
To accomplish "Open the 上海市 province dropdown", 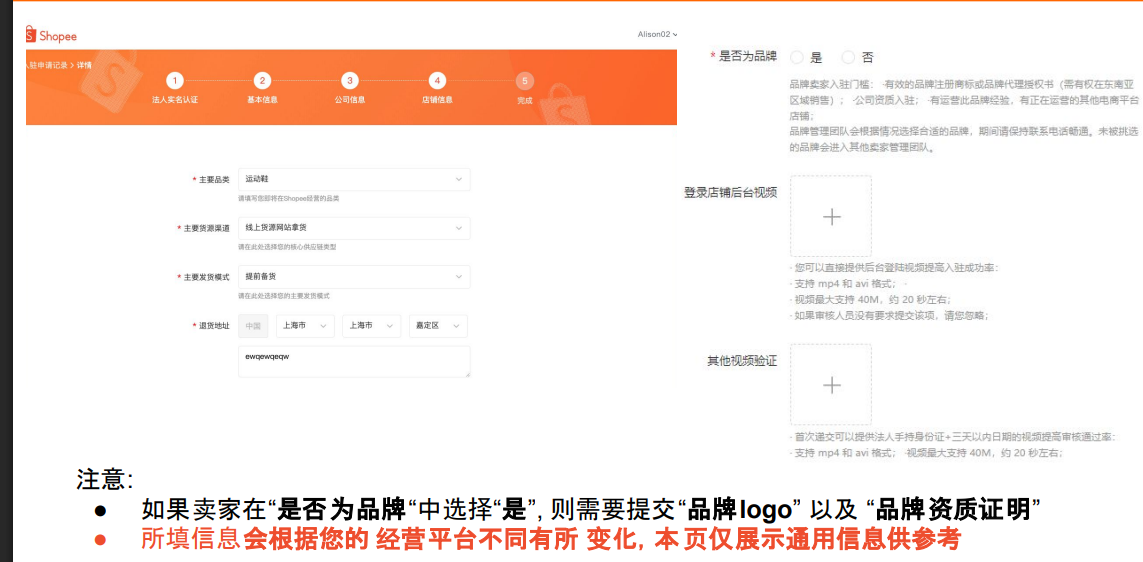I will tap(305, 326).
